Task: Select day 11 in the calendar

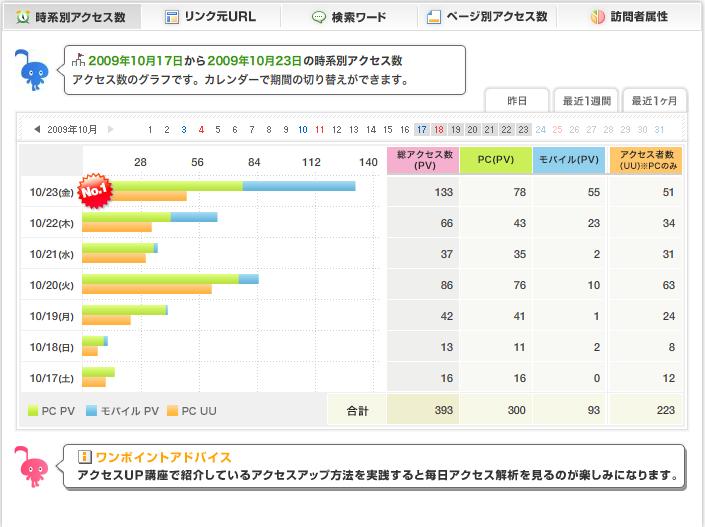Action: 320,130
